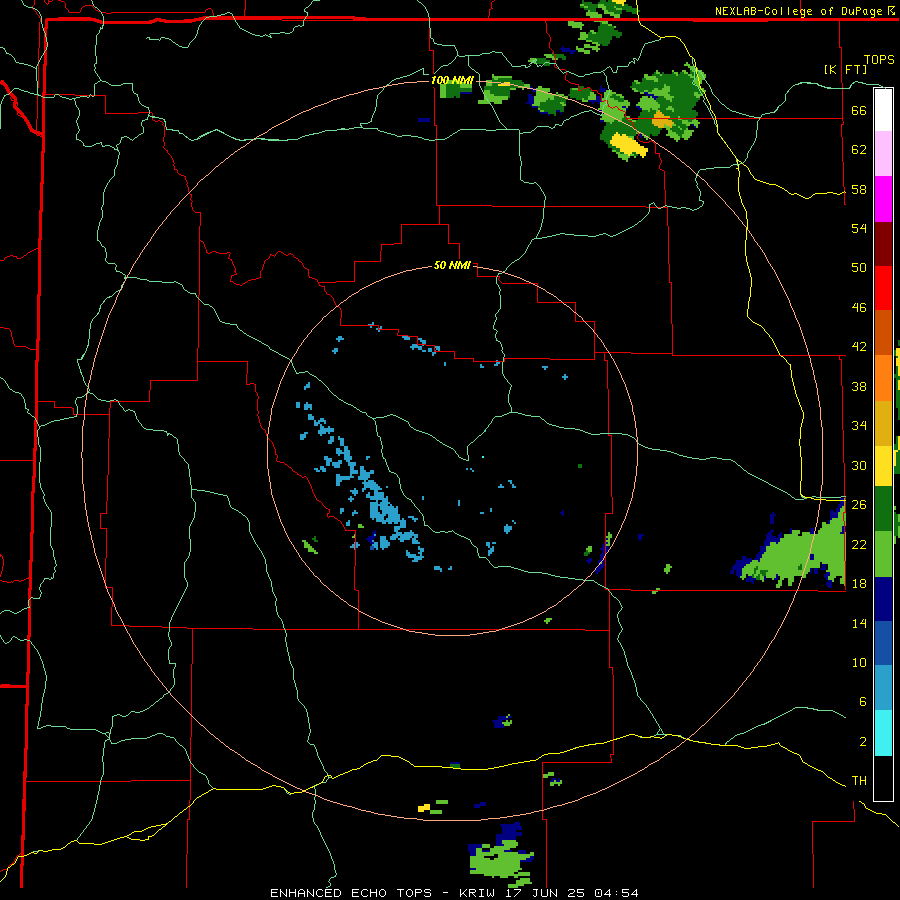Viewport: 900px width, 900px height.
Task: Click the '30' legend value
Action: 859,465
